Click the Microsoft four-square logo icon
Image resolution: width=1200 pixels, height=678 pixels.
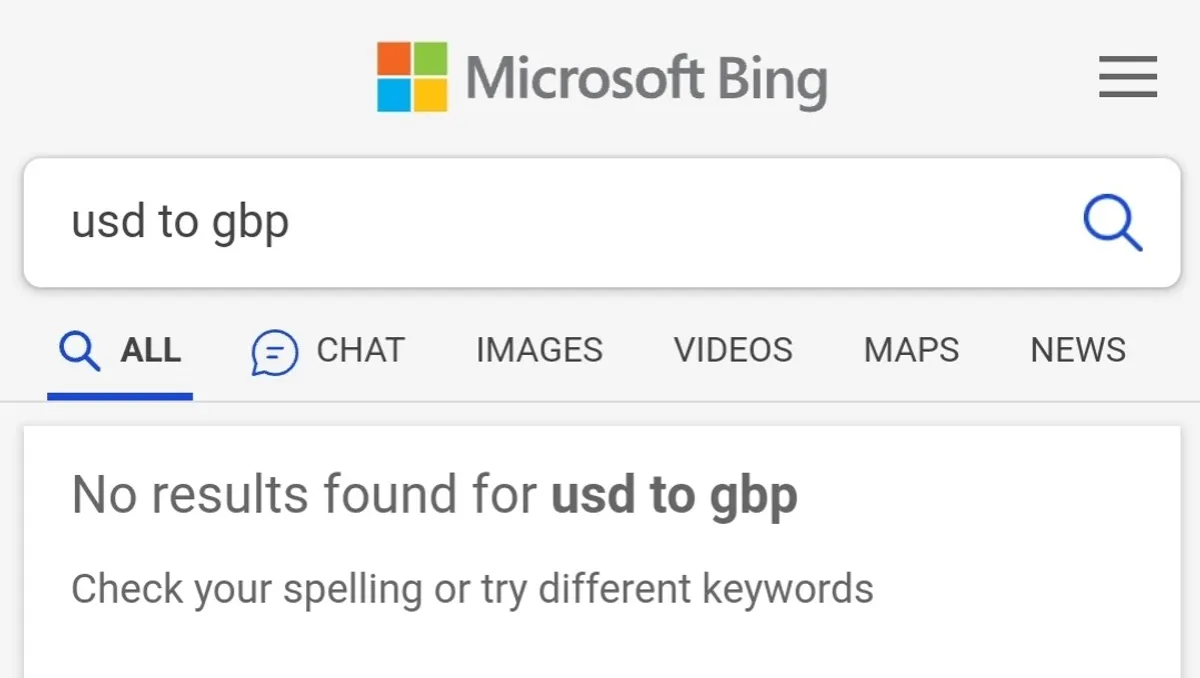pyautogui.click(x=411, y=77)
